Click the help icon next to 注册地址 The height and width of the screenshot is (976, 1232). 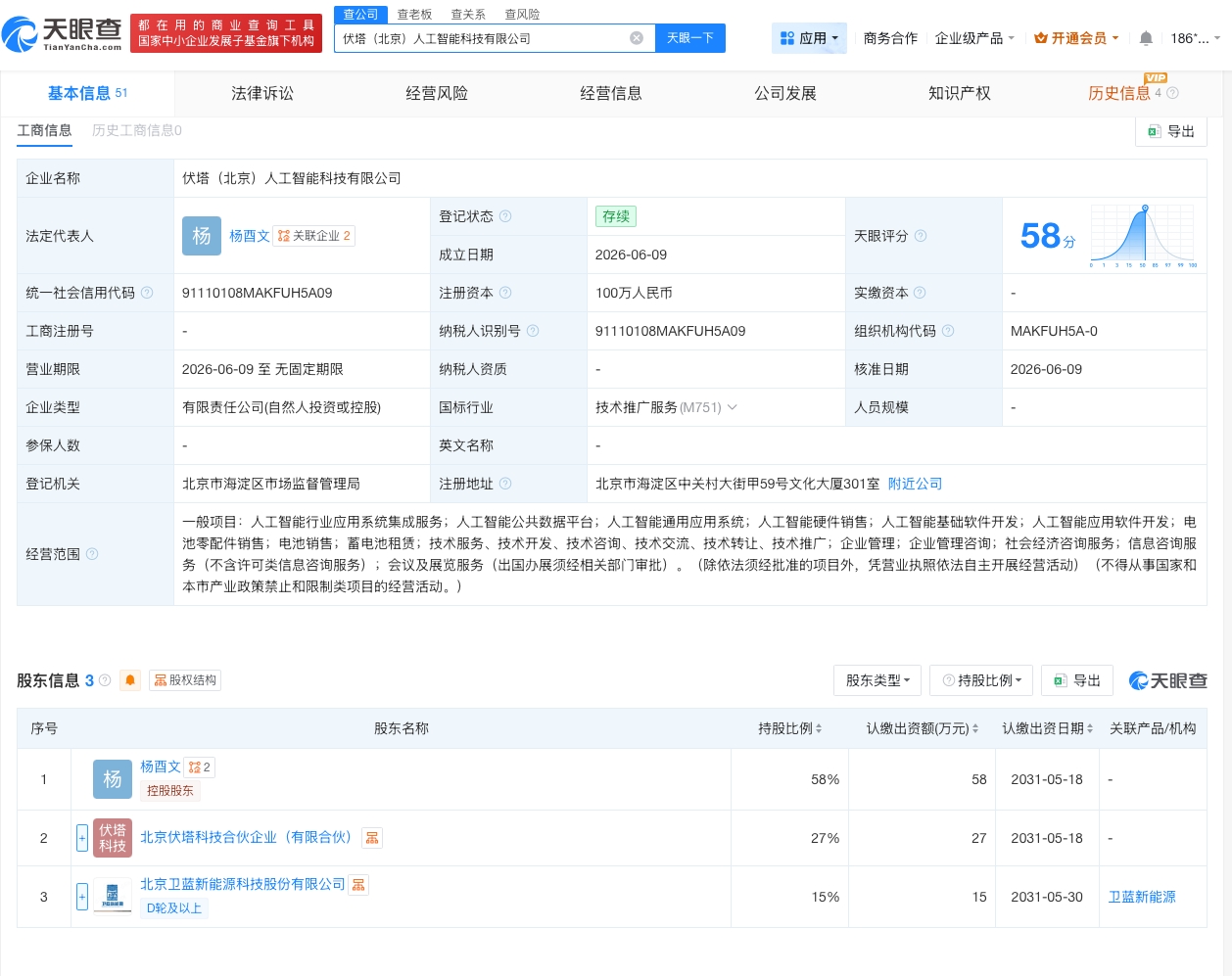(x=505, y=484)
